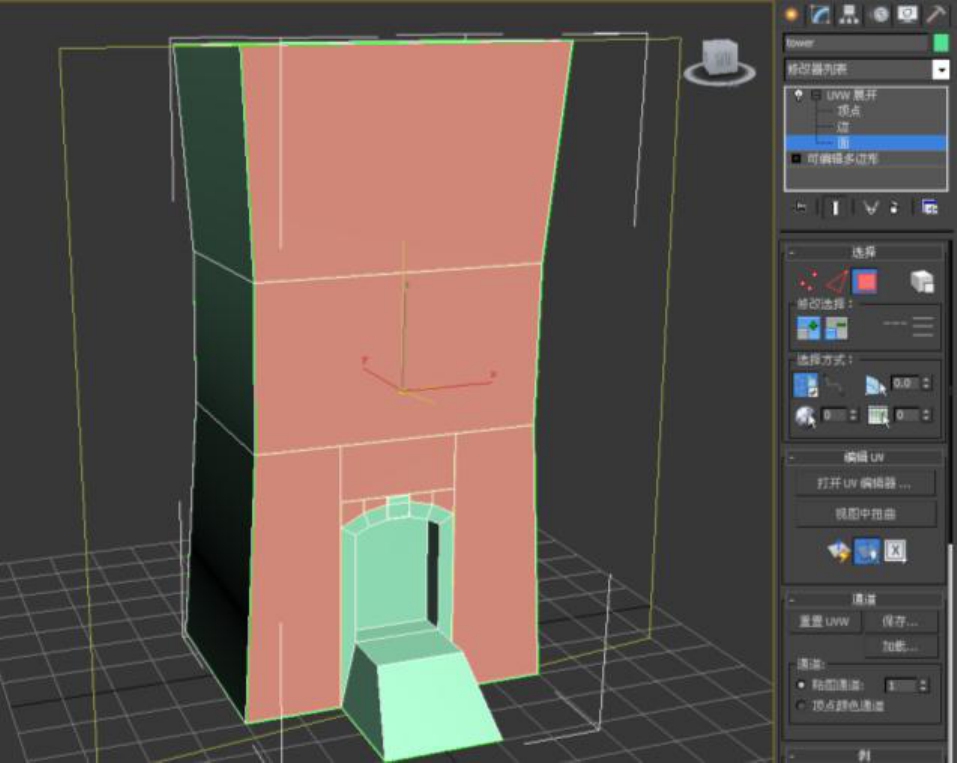957x763 pixels.
Task: Click the map channel number field
Action: pyautogui.click(x=901, y=685)
